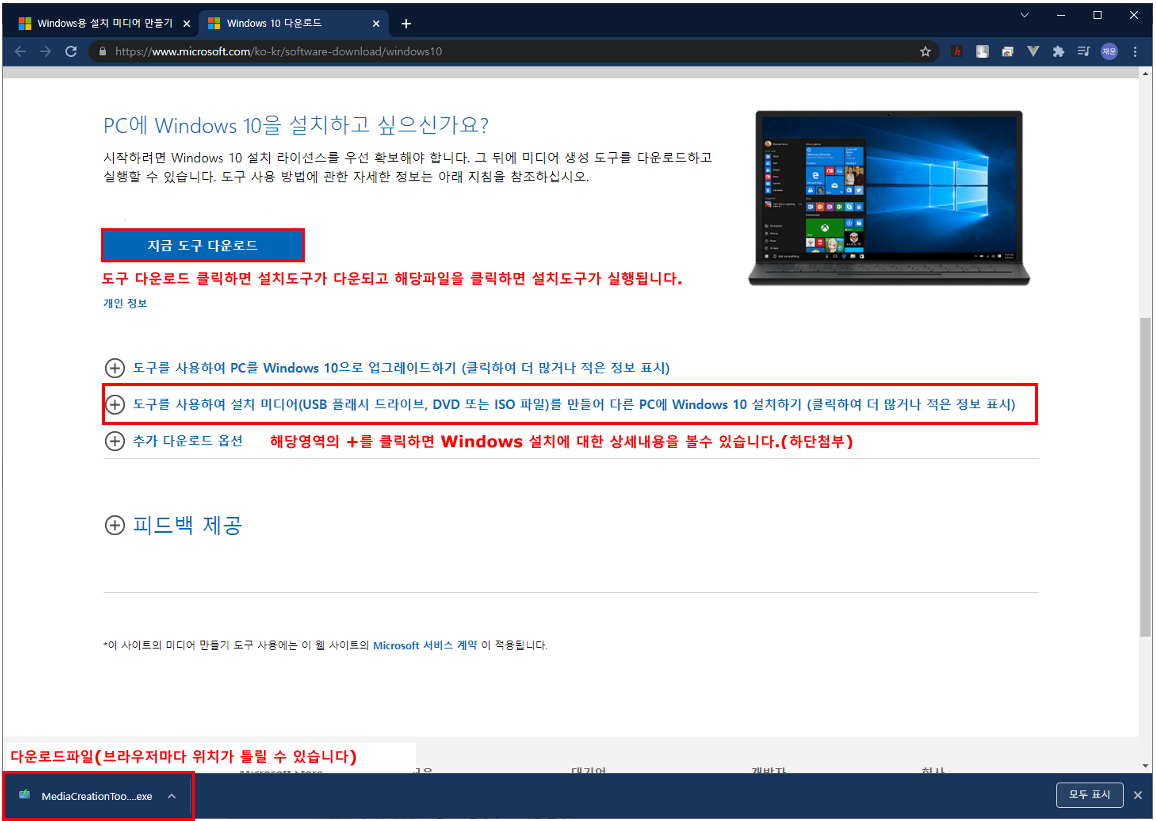The image size is (1156, 821).
Task: Open the Chrome three-dot menu
Action: coord(1135,52)
